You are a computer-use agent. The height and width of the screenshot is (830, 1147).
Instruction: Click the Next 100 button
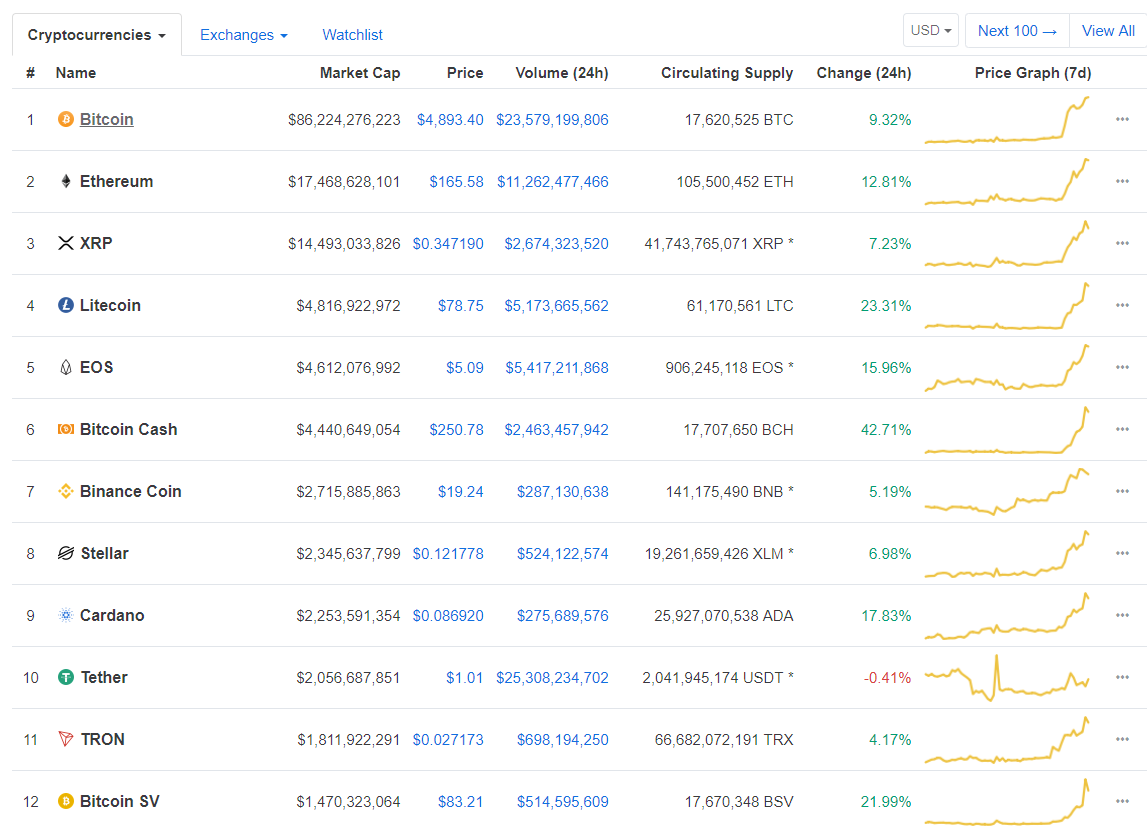1016,30
